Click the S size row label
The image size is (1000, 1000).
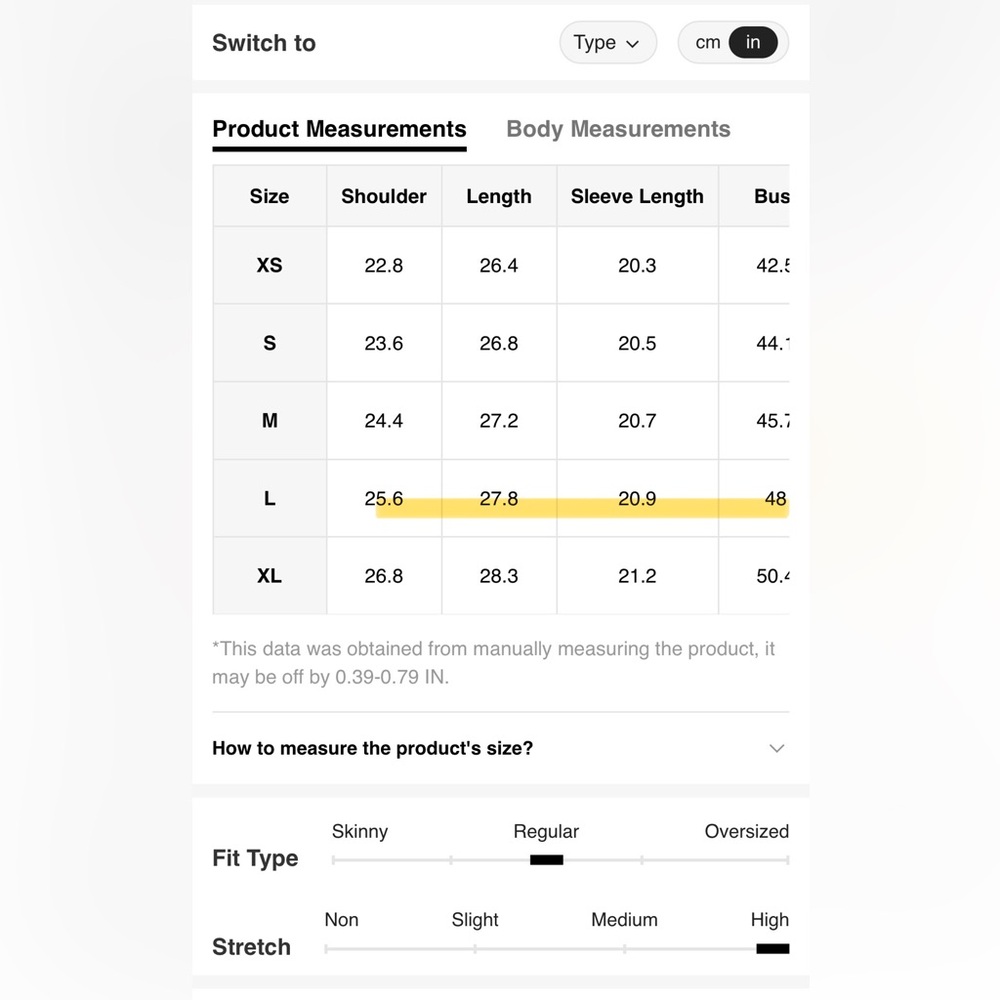tap(270, 343)
